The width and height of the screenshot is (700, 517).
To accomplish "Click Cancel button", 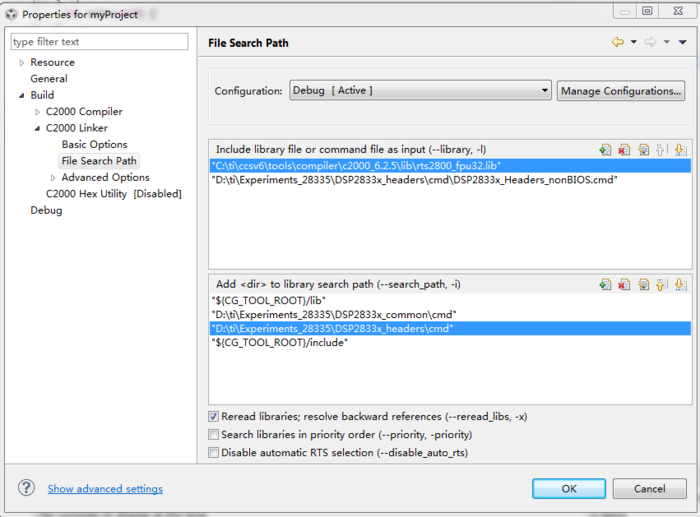I will coord(650,488).
